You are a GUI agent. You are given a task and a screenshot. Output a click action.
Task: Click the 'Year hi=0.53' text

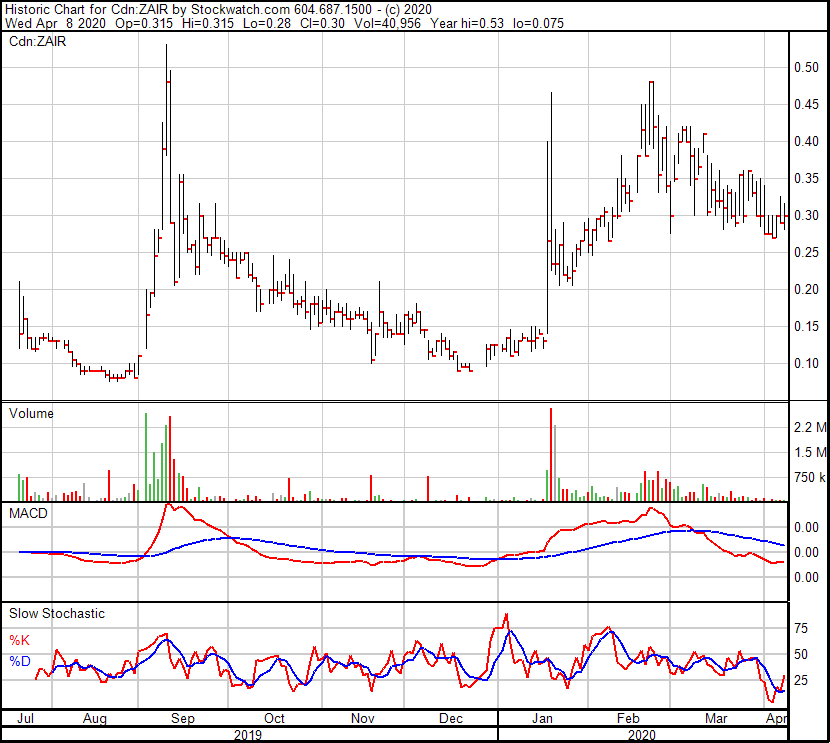click(x=467, y=23)
